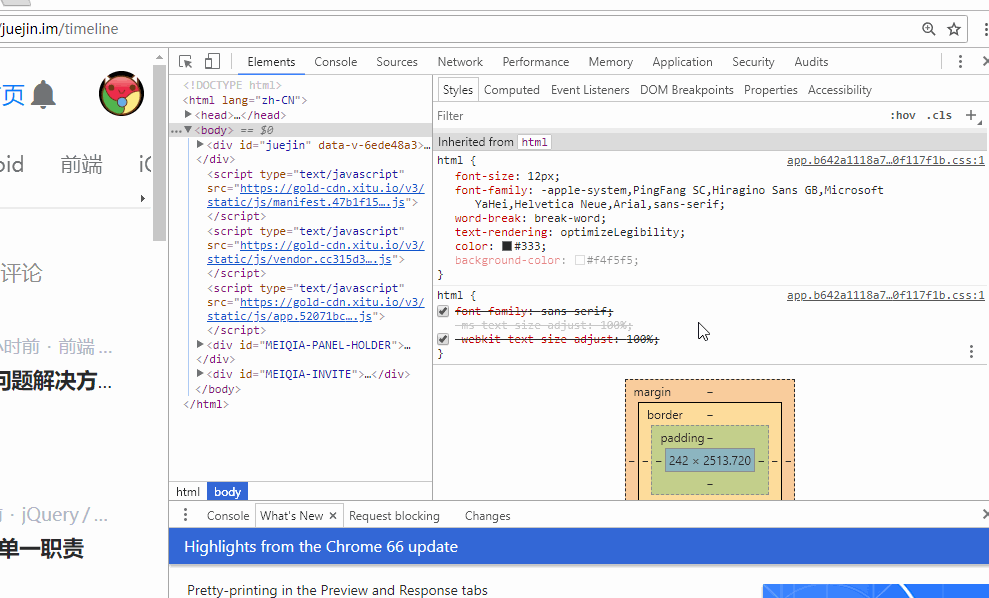The image size is (989, 598).
Task: Expand the MEIQIA-PANEL-HOLDER div node
Action: (x=201, y=345)
